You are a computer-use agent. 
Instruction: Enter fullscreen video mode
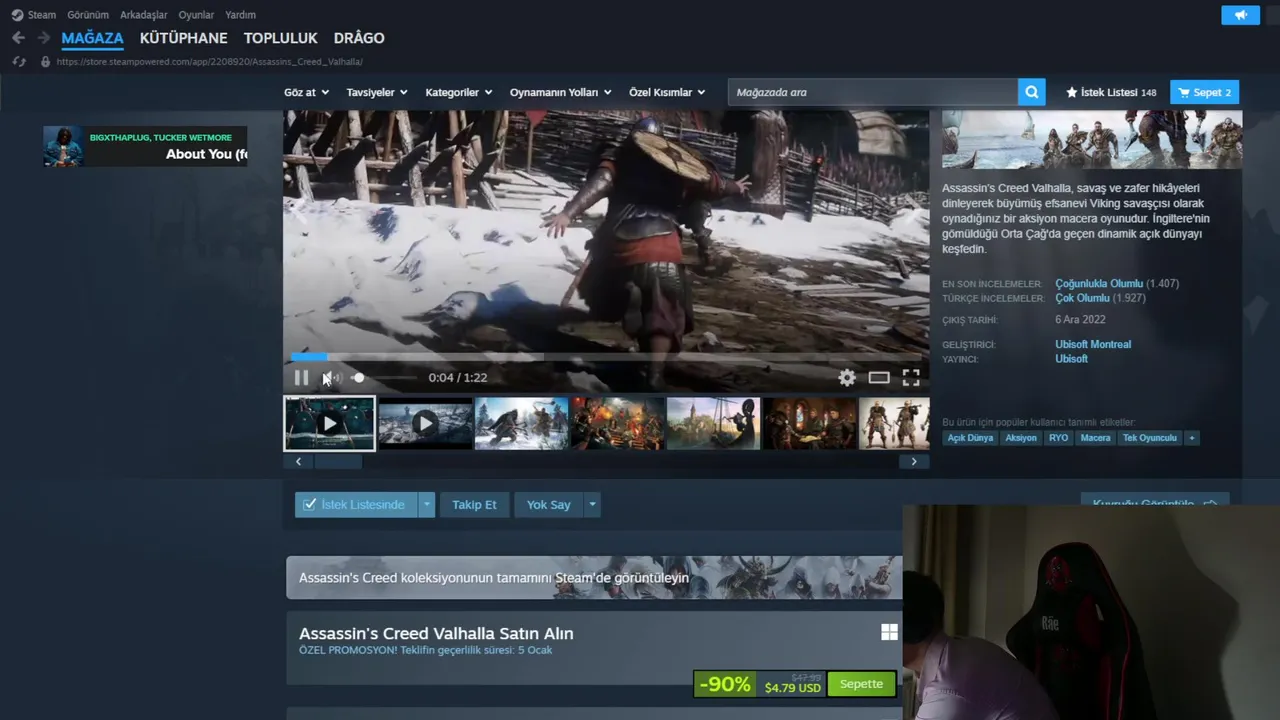(911, 378)
